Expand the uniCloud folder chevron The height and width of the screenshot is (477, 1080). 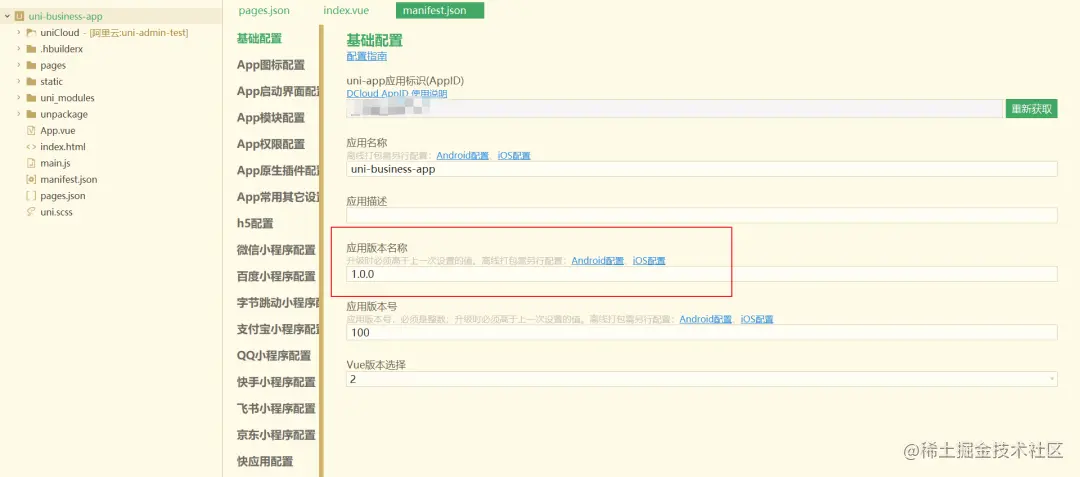click(x=19, y=32)
